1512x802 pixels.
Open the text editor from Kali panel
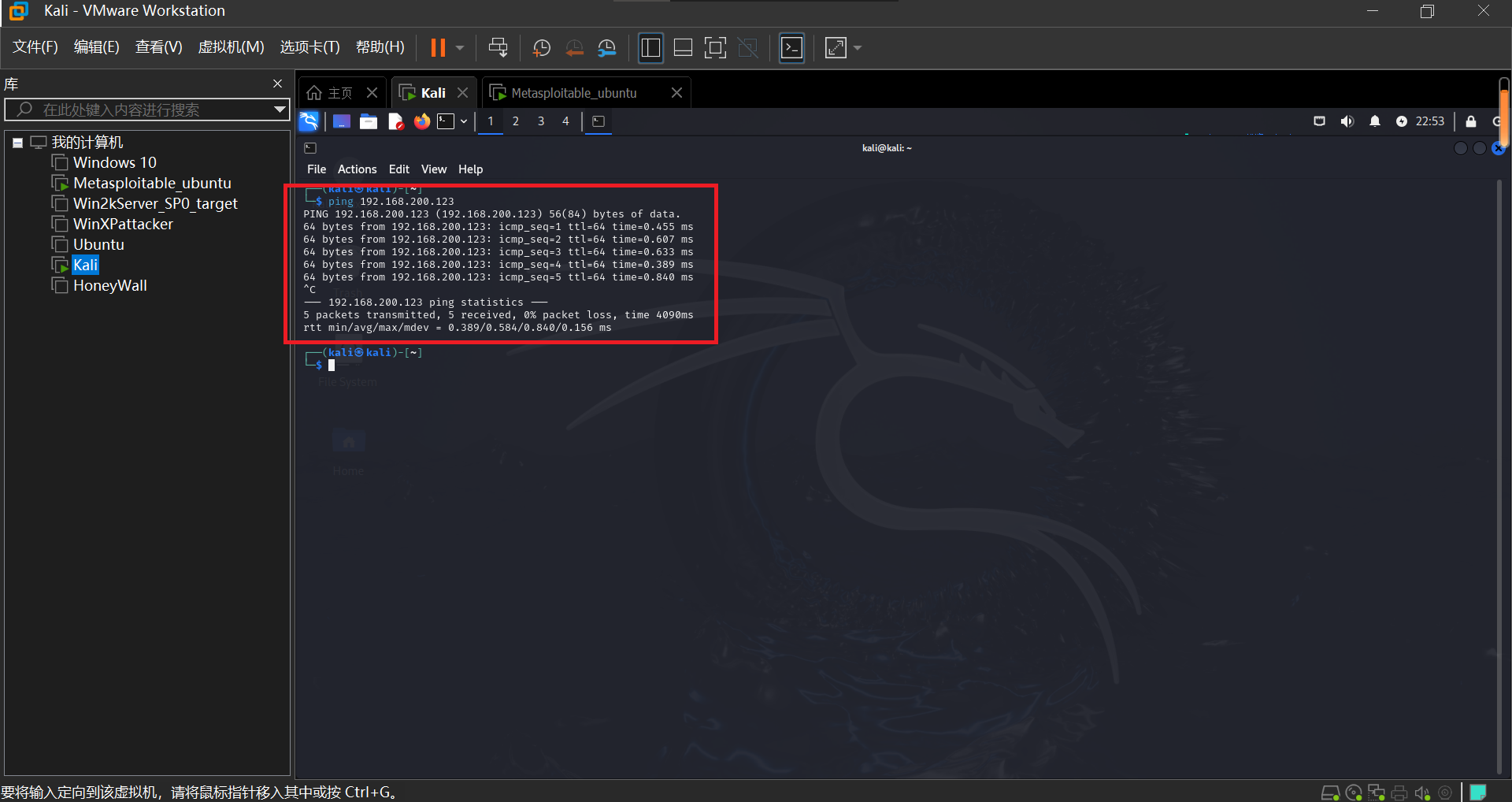(395, 121)
